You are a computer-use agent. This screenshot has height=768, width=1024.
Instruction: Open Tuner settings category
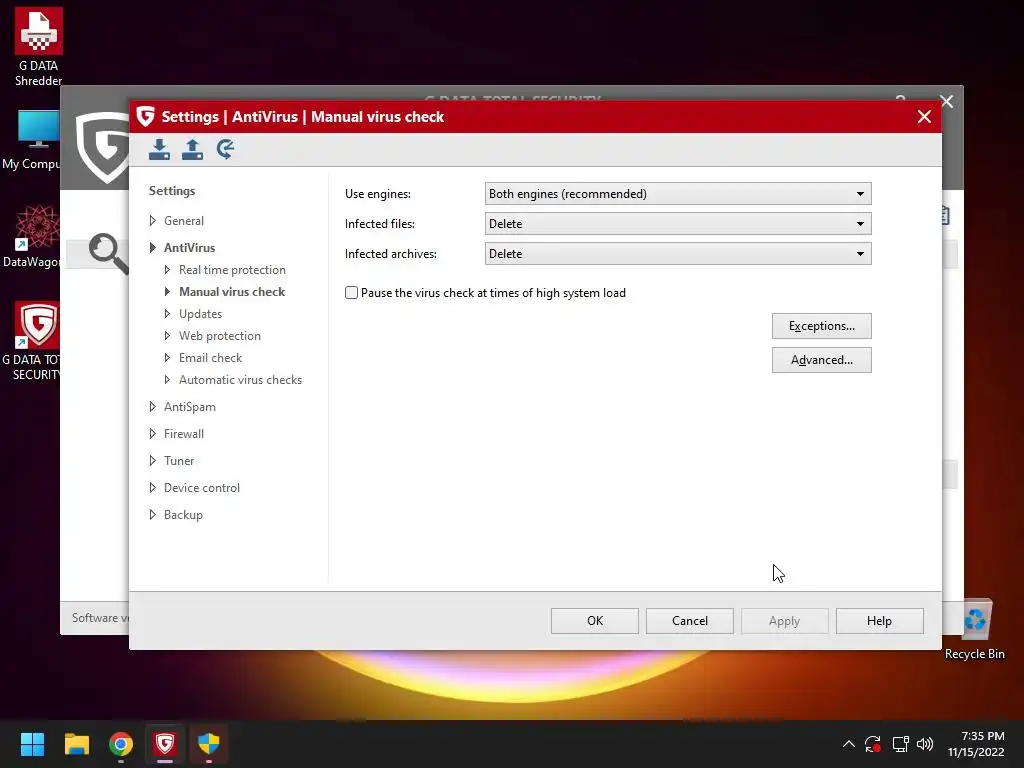(179, 461)
